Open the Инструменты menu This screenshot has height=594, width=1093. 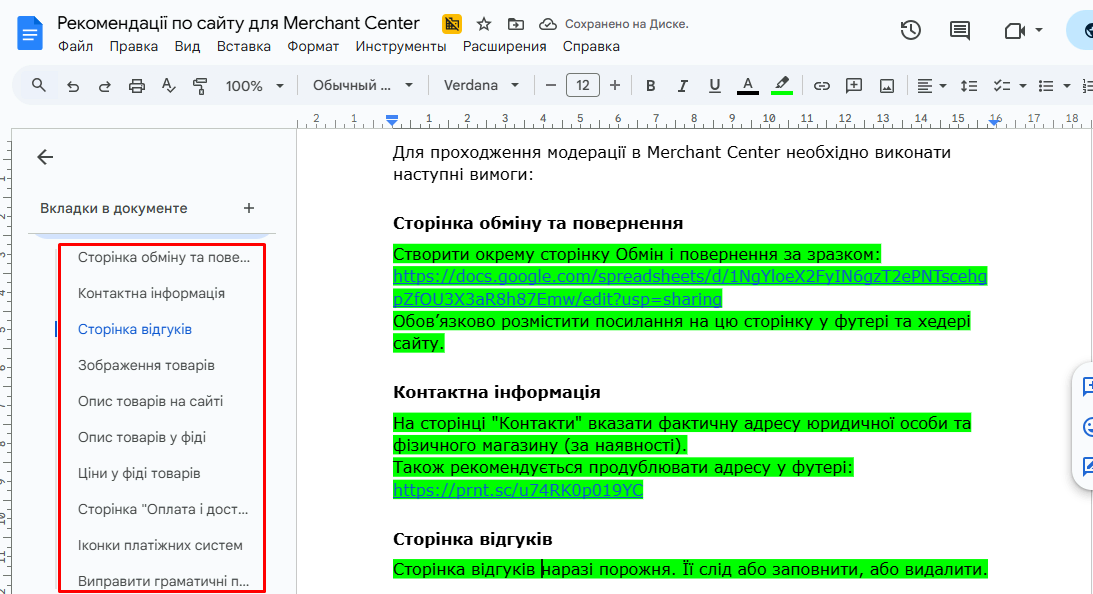(x=401, y=46)
